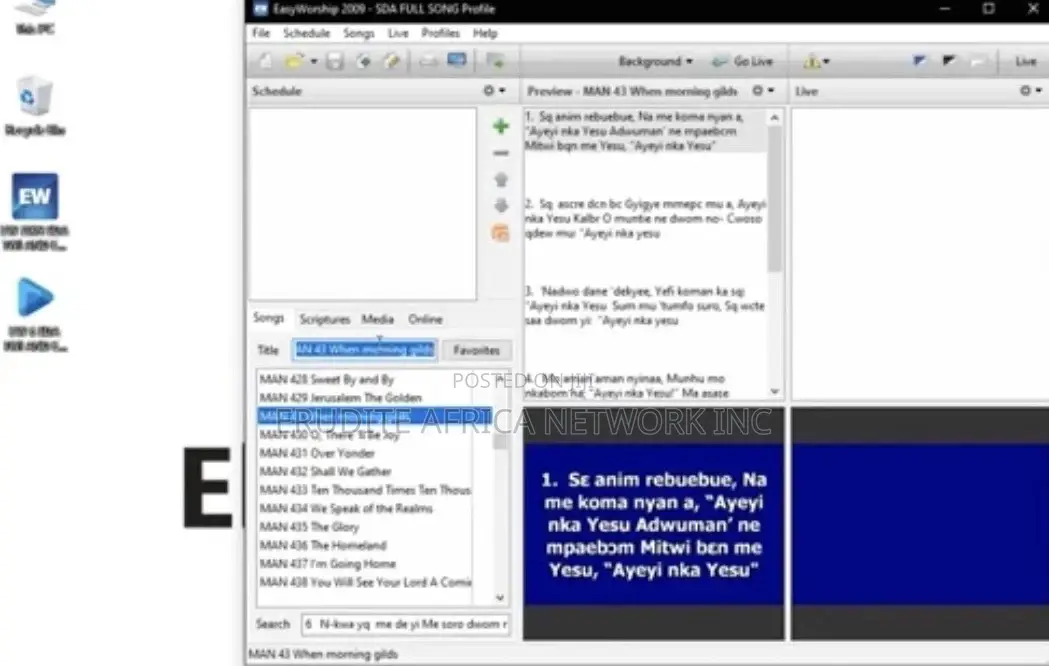The width and height of the screenshot is (1049, 666).
Task: Open the Background dropdown
Action: pyautogui.click(x=655, y=62)
